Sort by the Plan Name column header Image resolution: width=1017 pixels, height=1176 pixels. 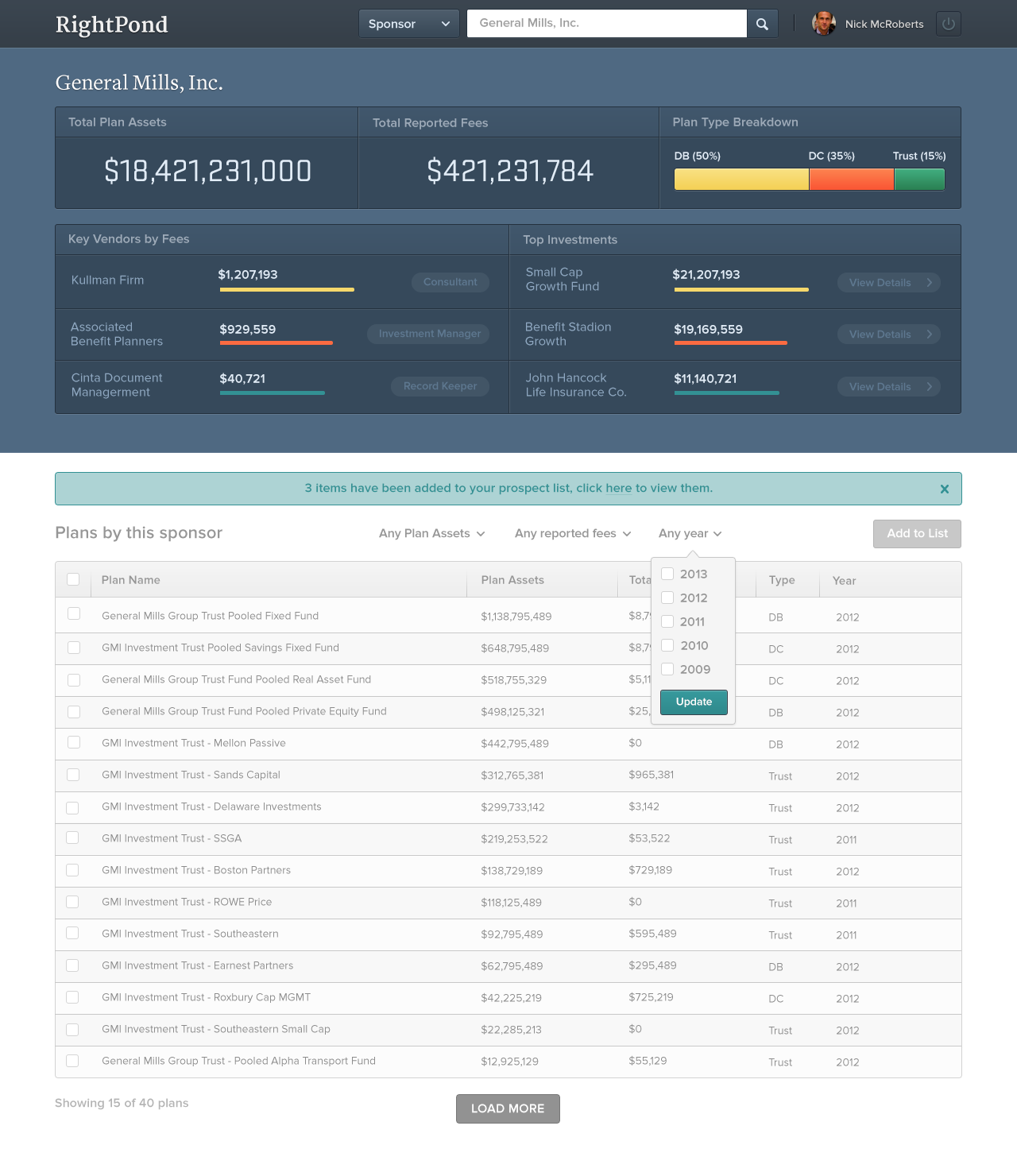[131, 580]
